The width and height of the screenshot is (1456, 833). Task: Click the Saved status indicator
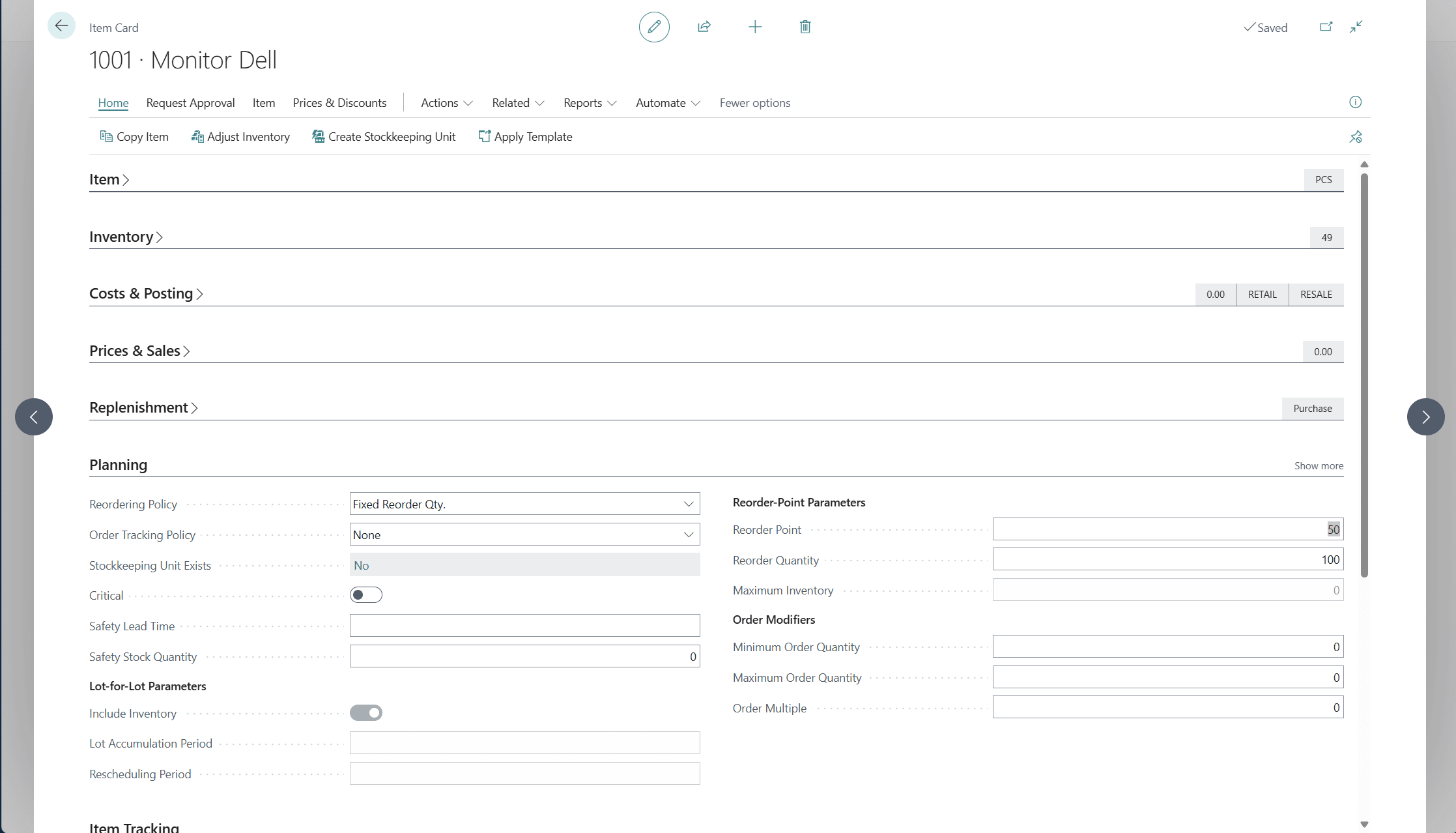(x=1265, y=27)
